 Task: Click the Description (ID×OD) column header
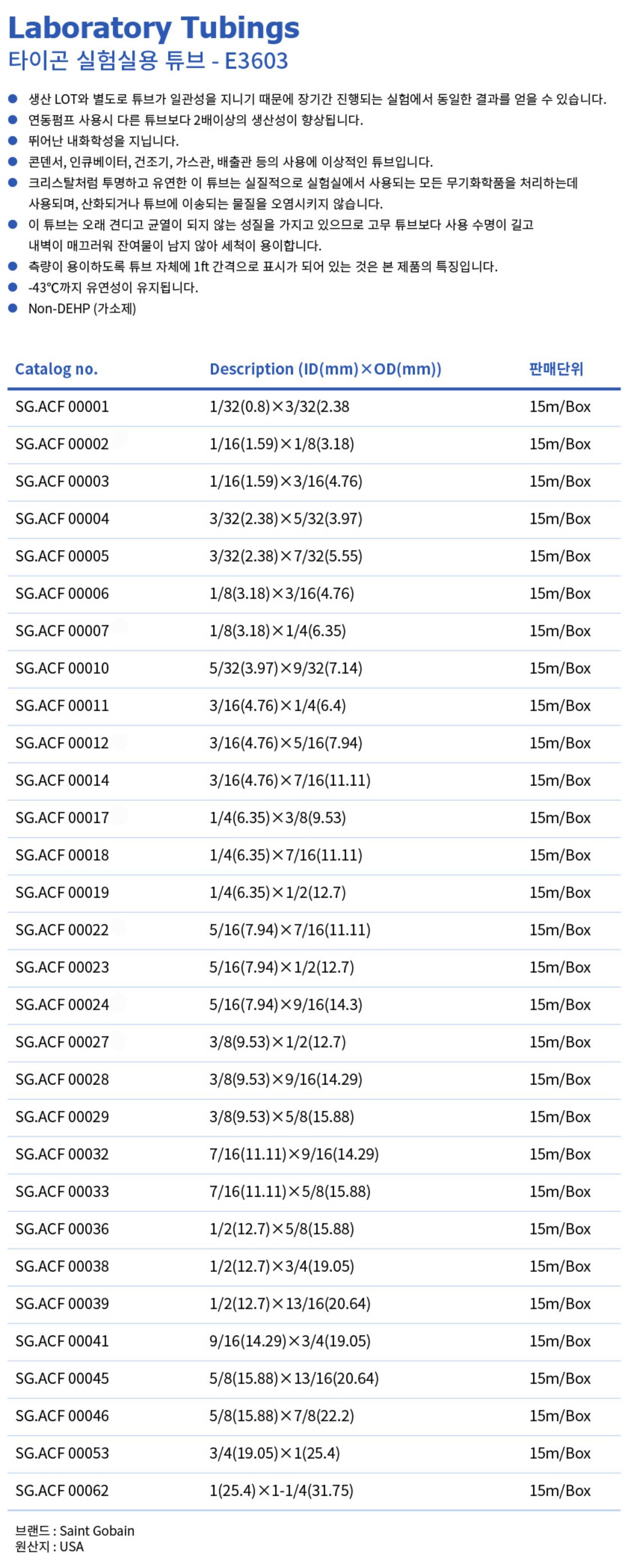coord(325,369)
